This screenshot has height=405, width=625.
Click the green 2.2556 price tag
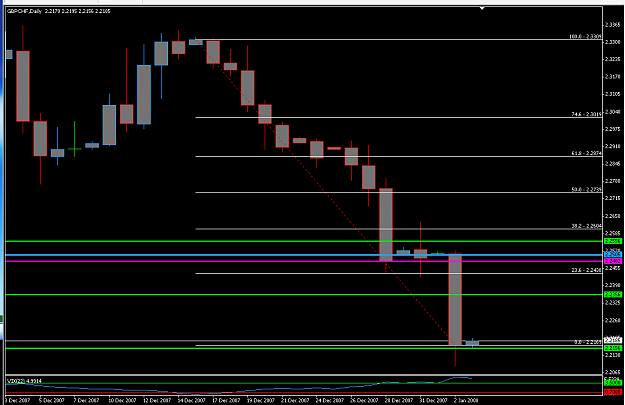click(613, 241)
